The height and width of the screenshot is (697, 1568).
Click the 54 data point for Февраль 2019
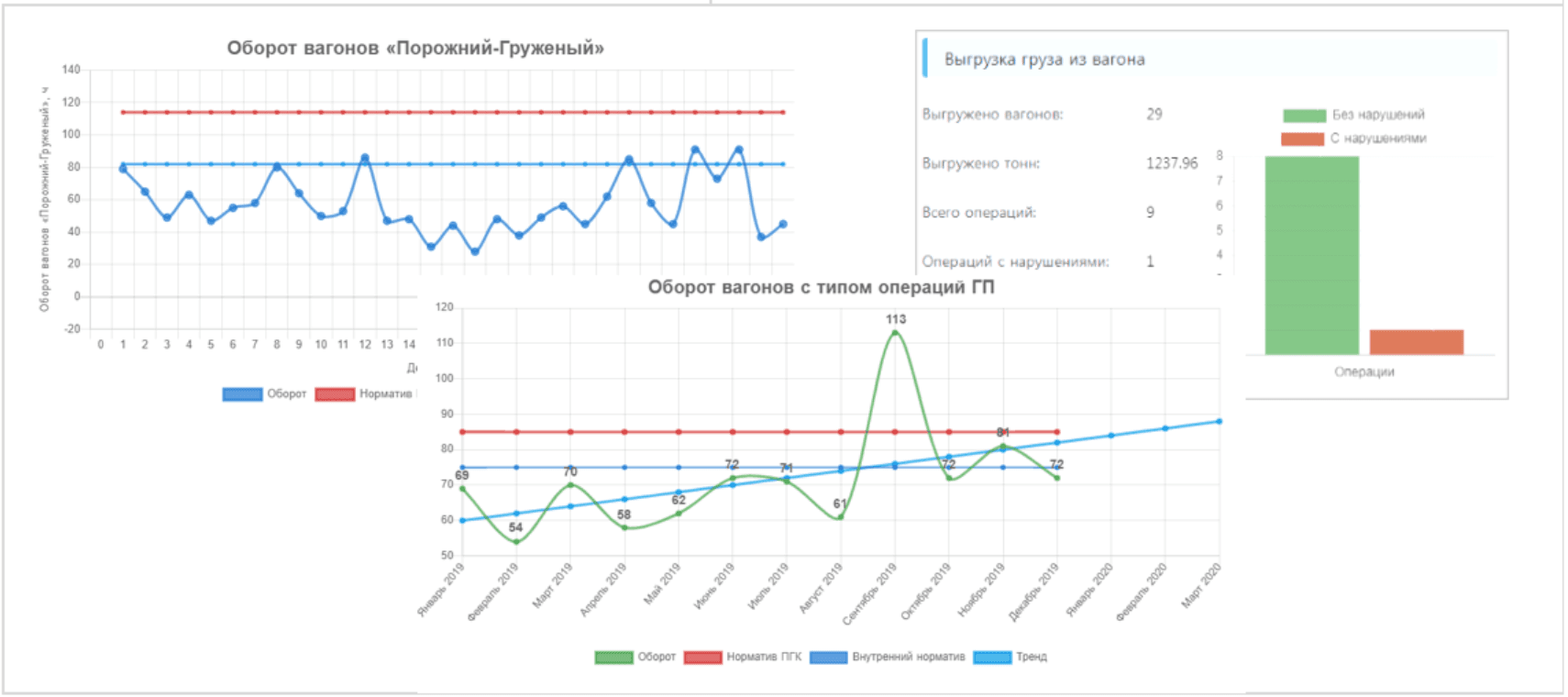(x=516, y=541)
